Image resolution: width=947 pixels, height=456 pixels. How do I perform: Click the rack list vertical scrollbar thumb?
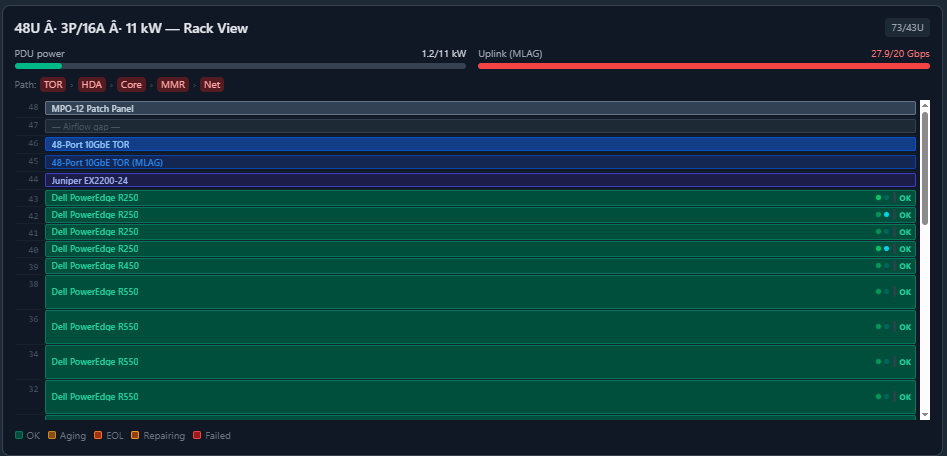925,169
